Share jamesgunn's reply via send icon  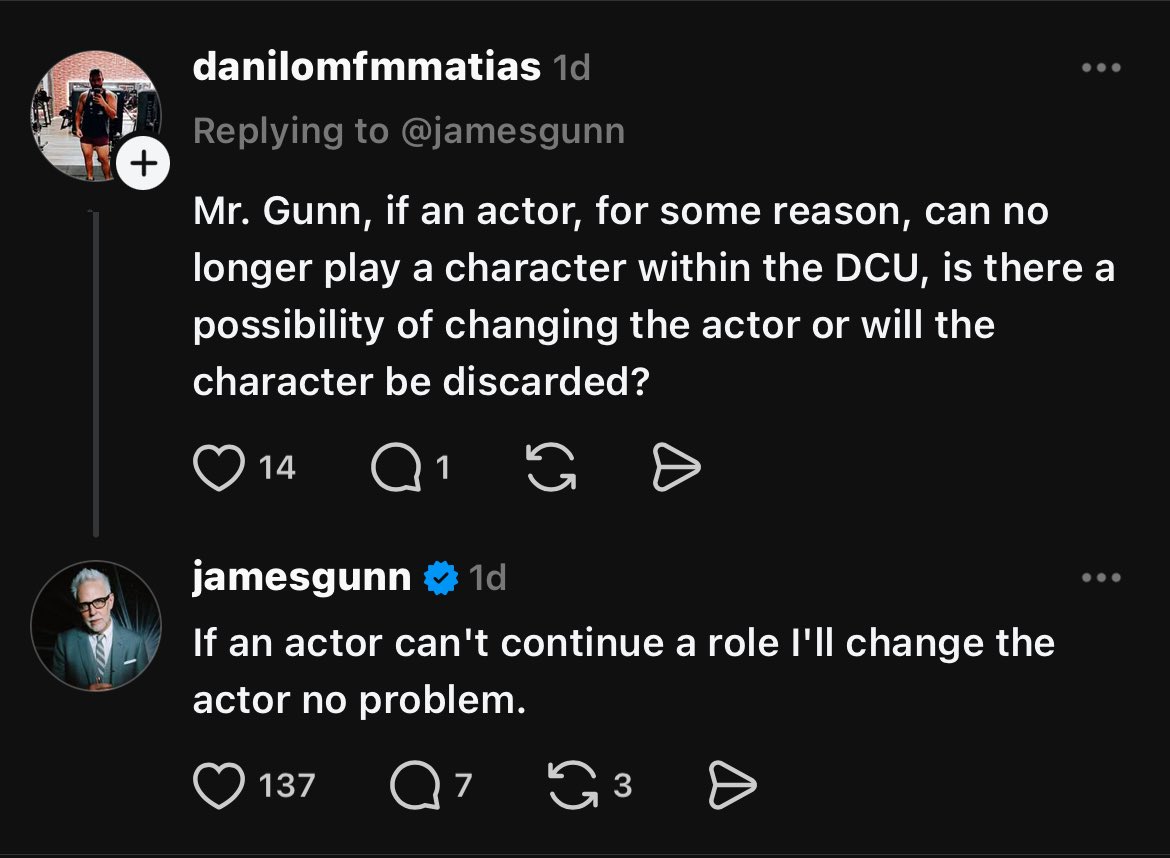click(731, 784)
